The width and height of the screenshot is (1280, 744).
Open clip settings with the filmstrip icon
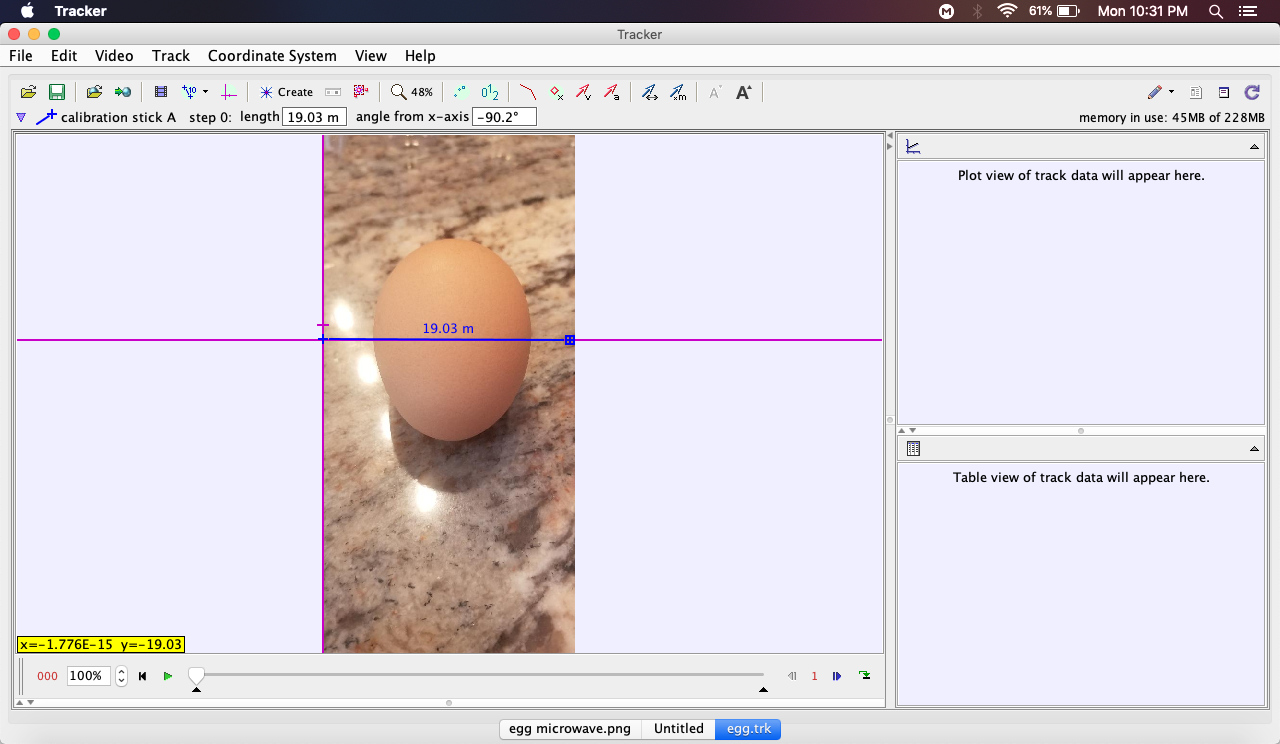point(160,92)
